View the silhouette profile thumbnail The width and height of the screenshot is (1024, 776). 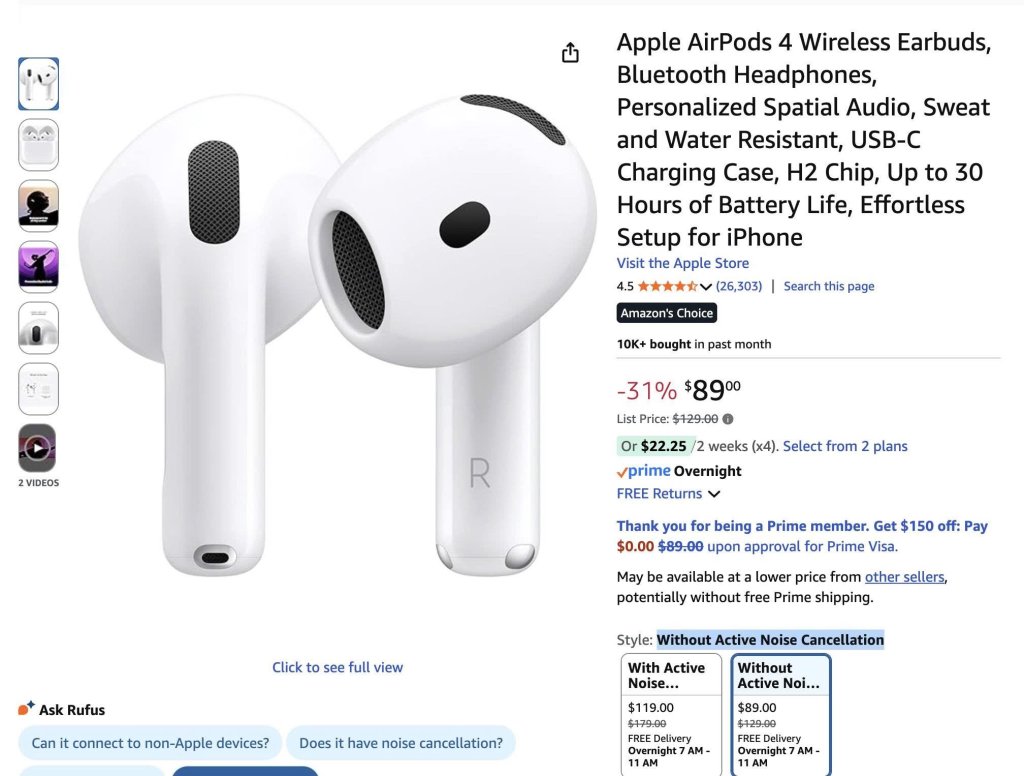pos(39,206)
